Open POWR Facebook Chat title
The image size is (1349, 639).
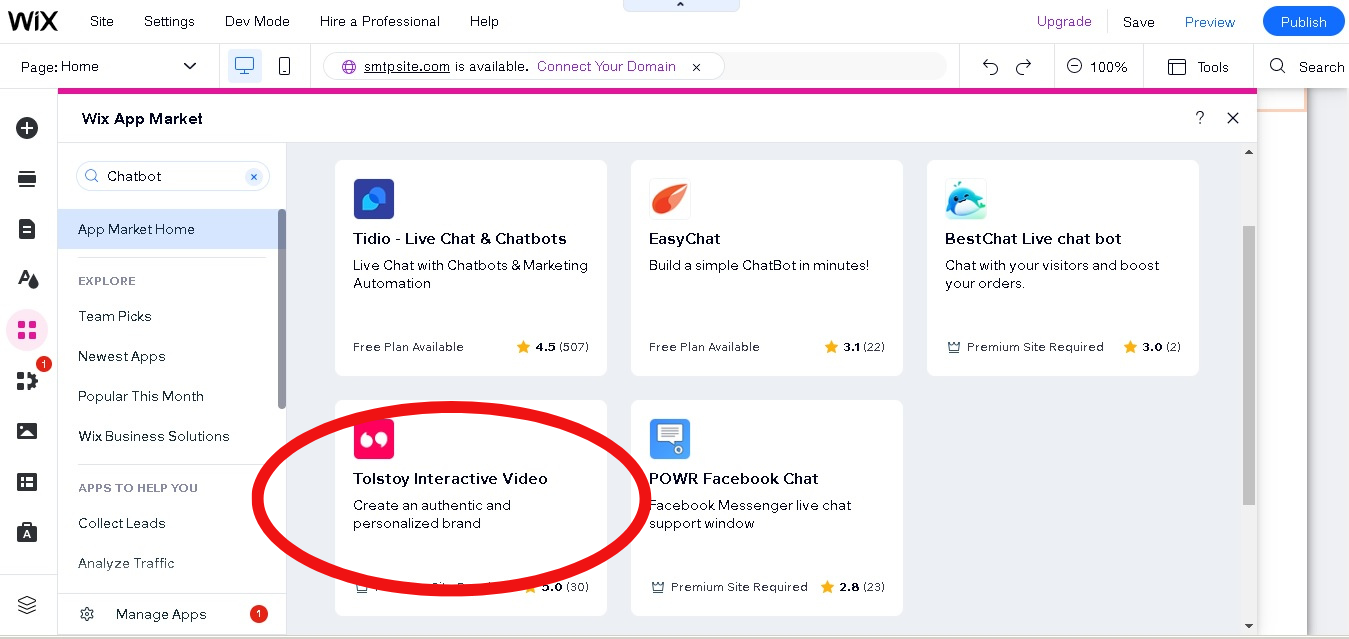point(734,479)
